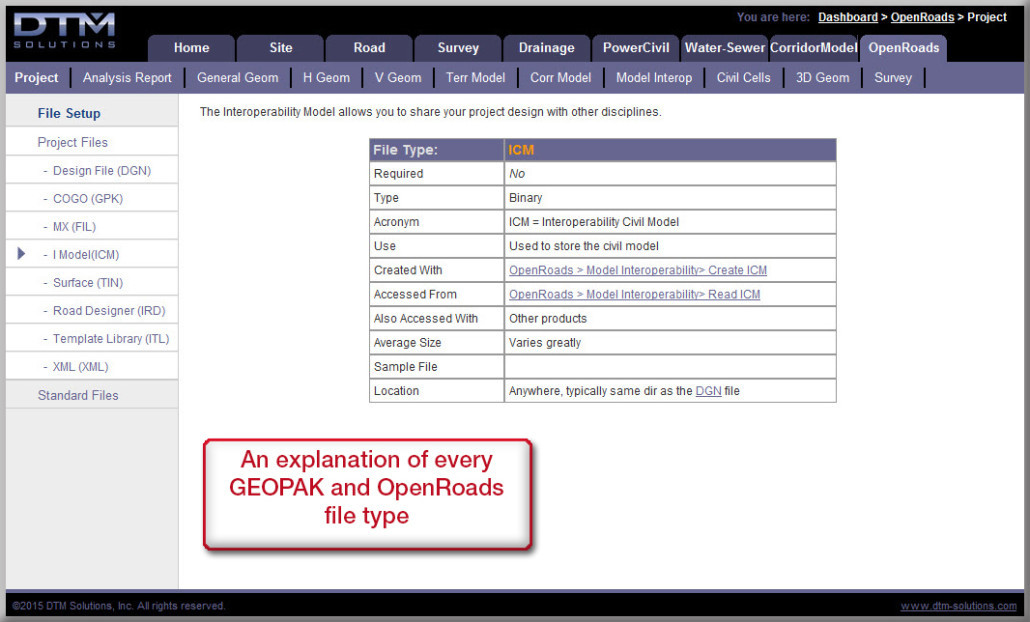The image size is (1030, 622).
Task: Click the 'Average Size' row label
Action: tap(407, 342)
